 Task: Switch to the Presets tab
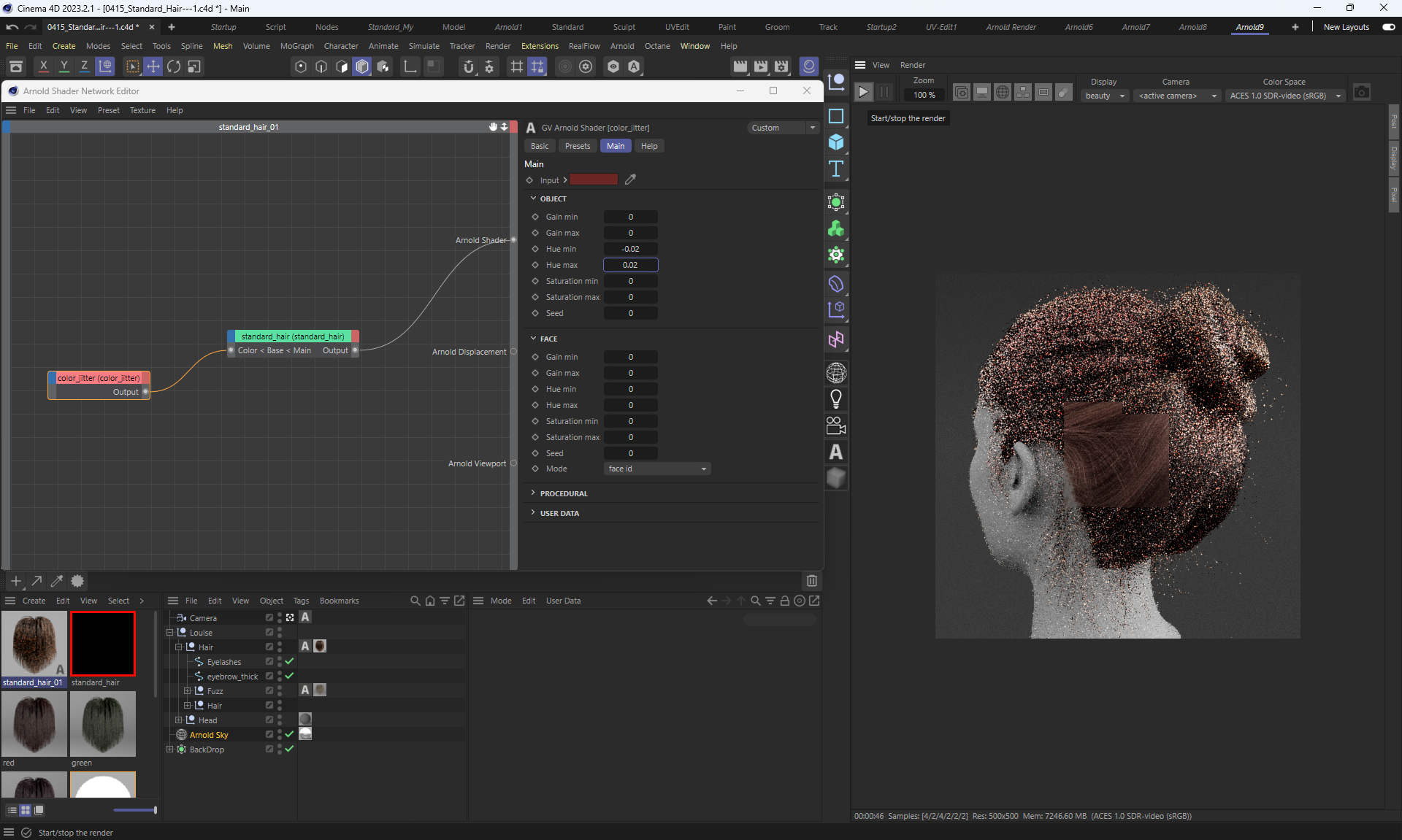pyautogui.click(x=577, y=146)
